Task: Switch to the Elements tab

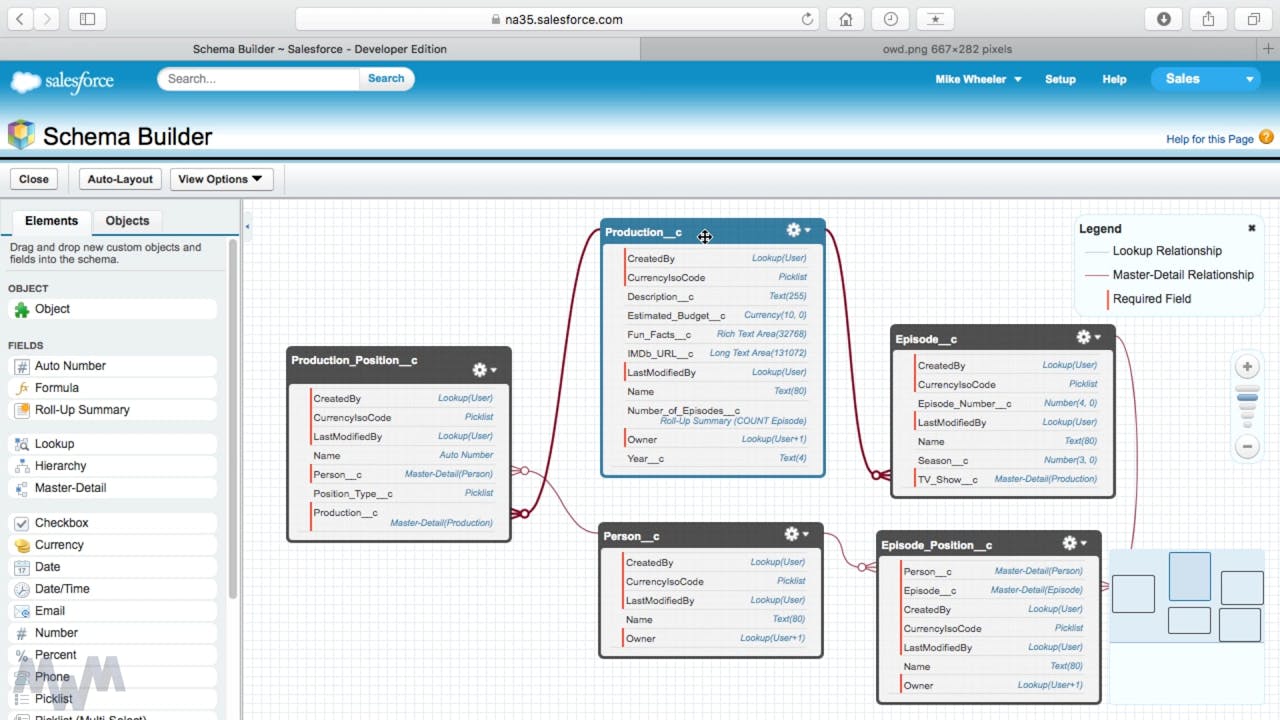Action: (51, 221)
